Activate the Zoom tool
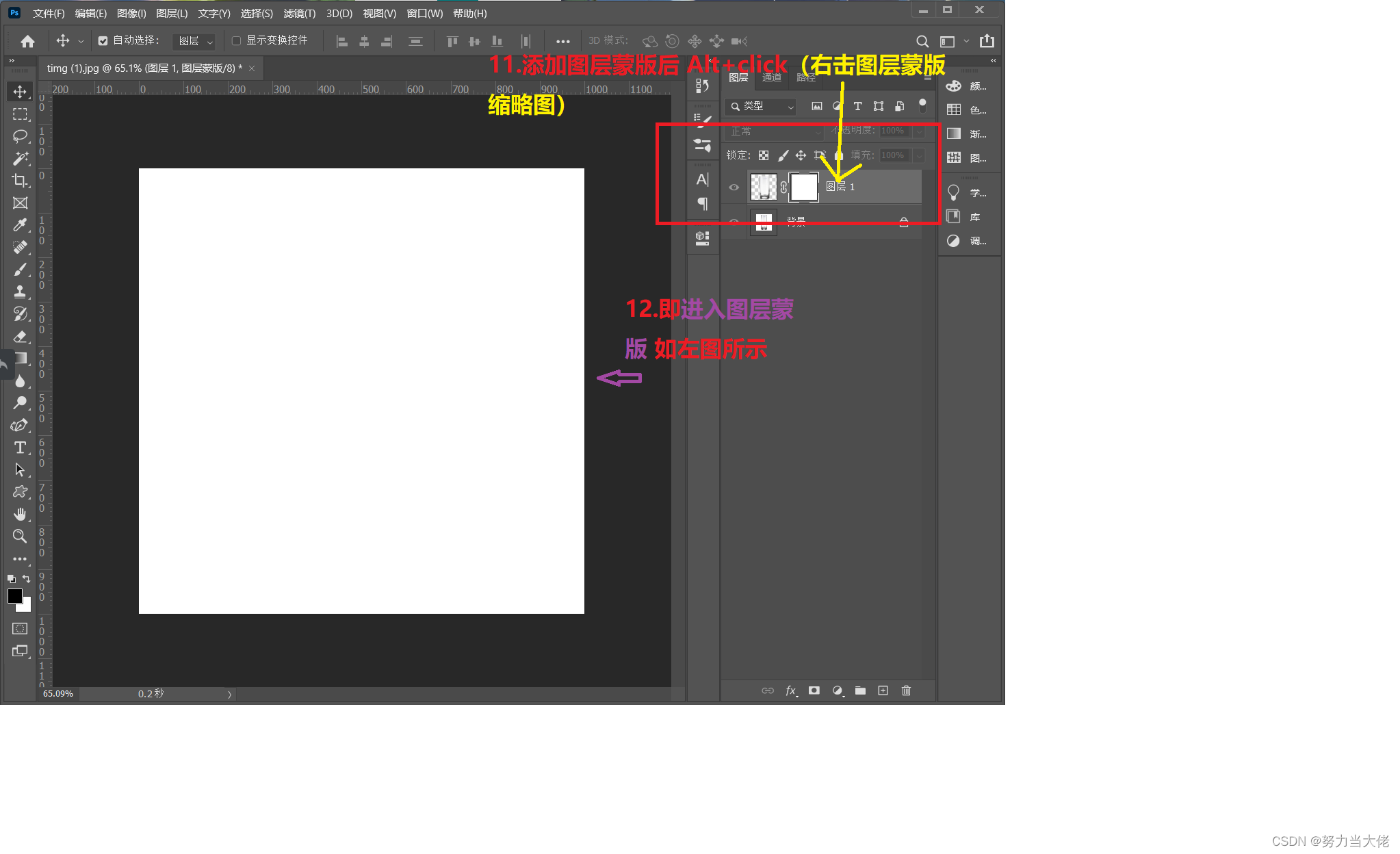 [x=20, y=536]
